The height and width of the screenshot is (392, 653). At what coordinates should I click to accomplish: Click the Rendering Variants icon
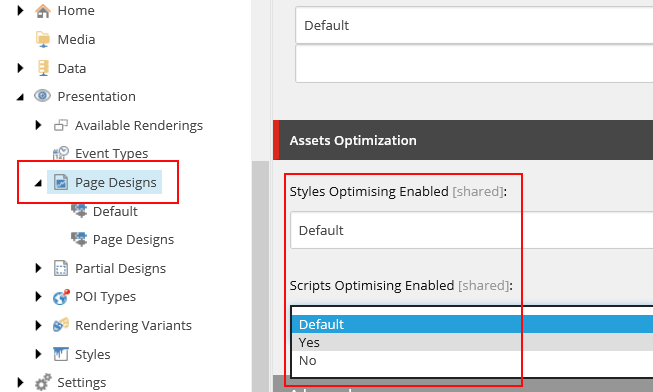[61, 325]
